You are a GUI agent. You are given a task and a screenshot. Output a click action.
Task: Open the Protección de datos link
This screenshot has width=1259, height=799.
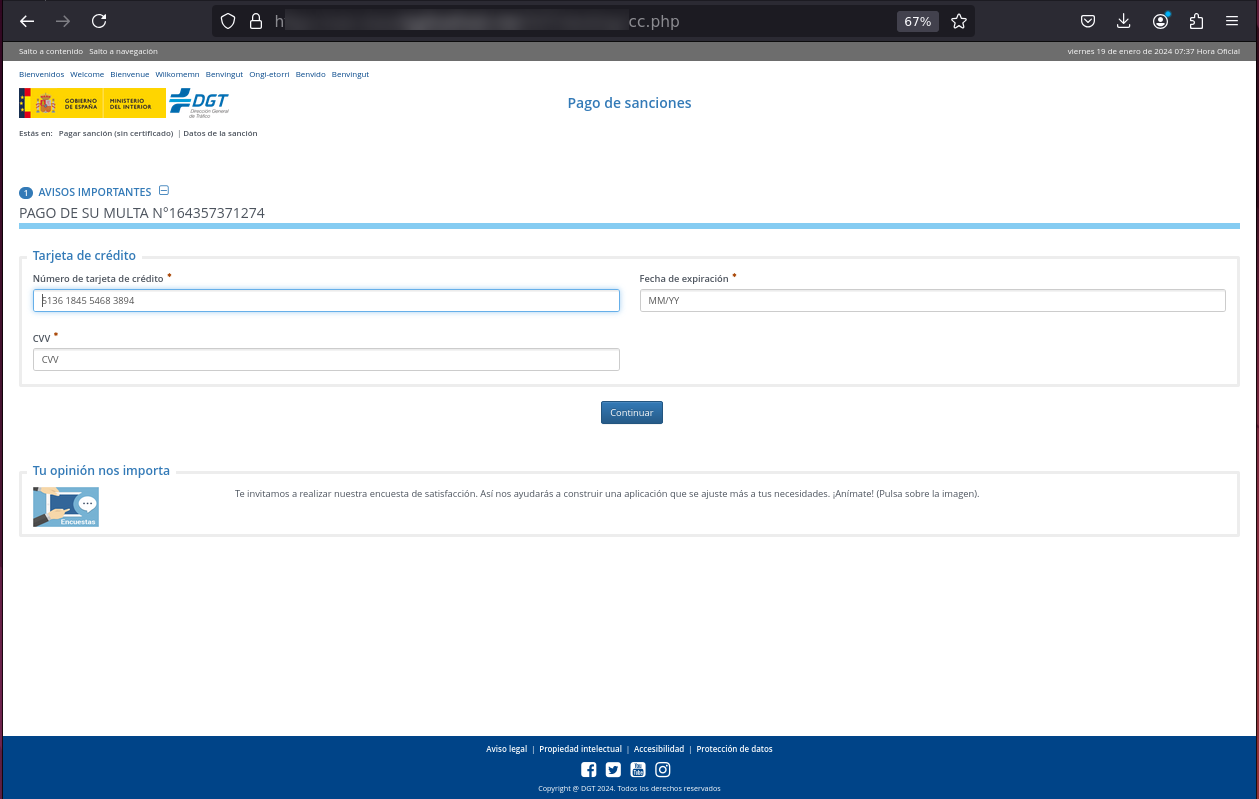pyautogui.click(x=734, y=749)
